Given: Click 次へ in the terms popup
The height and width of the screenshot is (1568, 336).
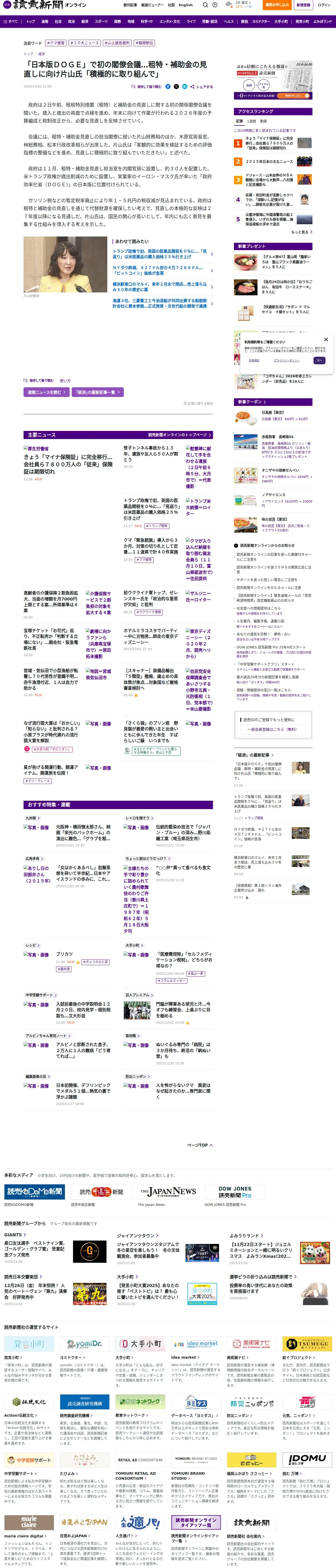Looking at the screenshot, I should tap(319, 360).
